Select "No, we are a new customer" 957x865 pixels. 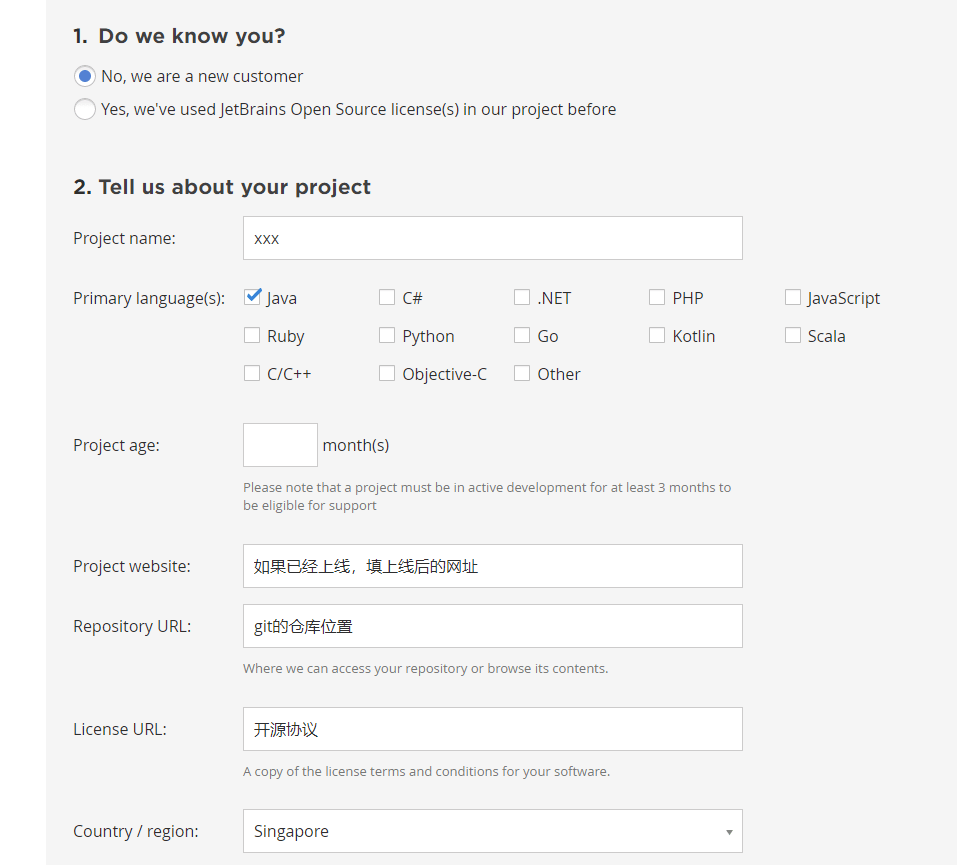85,76
